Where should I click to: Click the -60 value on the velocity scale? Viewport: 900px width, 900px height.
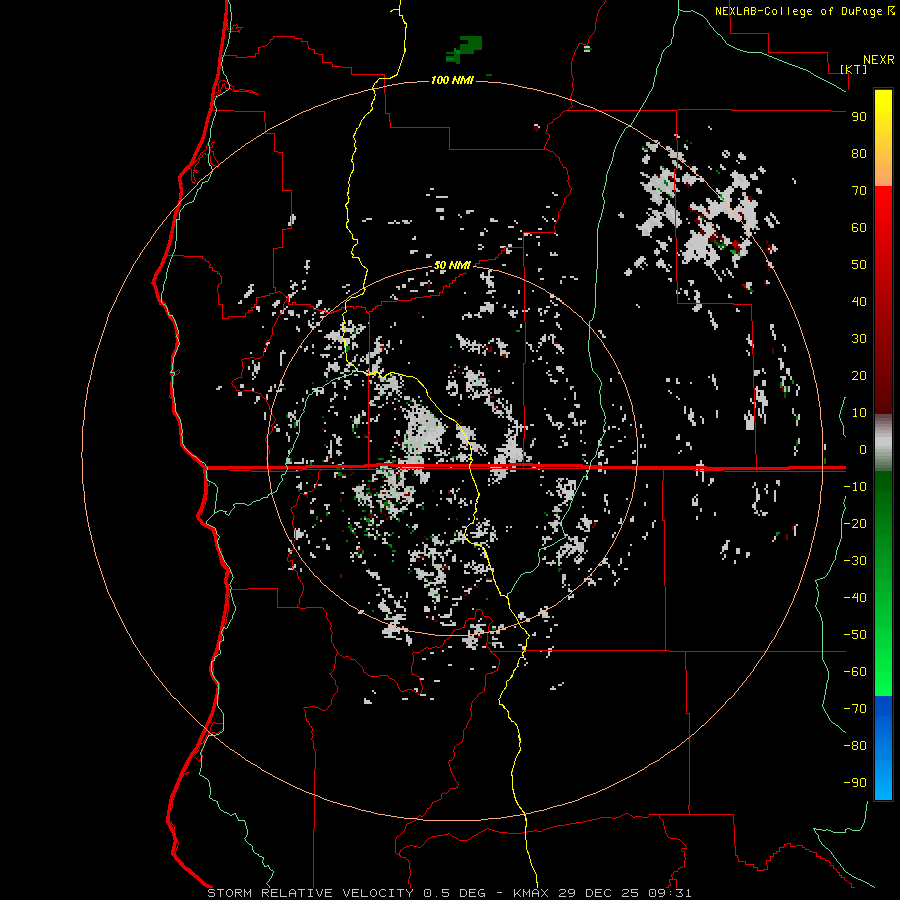click(x=855, y=672)
